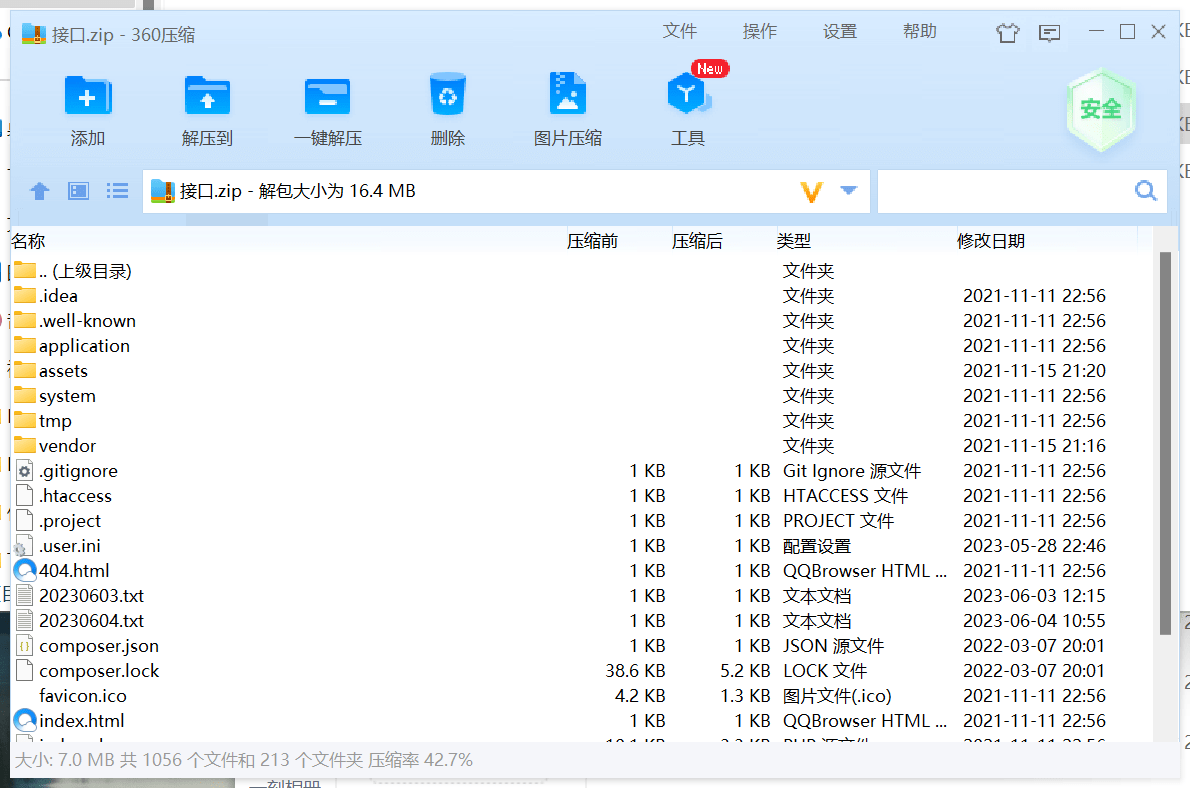
Task: Click the One-click Extract (一键解压) icon
Action: click(327, 97)
